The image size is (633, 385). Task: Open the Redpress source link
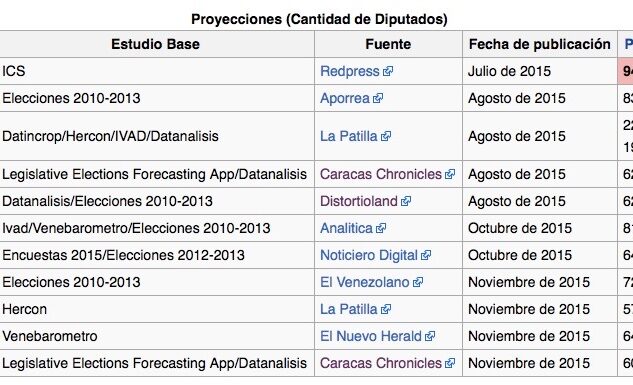(x=350, y=71)
